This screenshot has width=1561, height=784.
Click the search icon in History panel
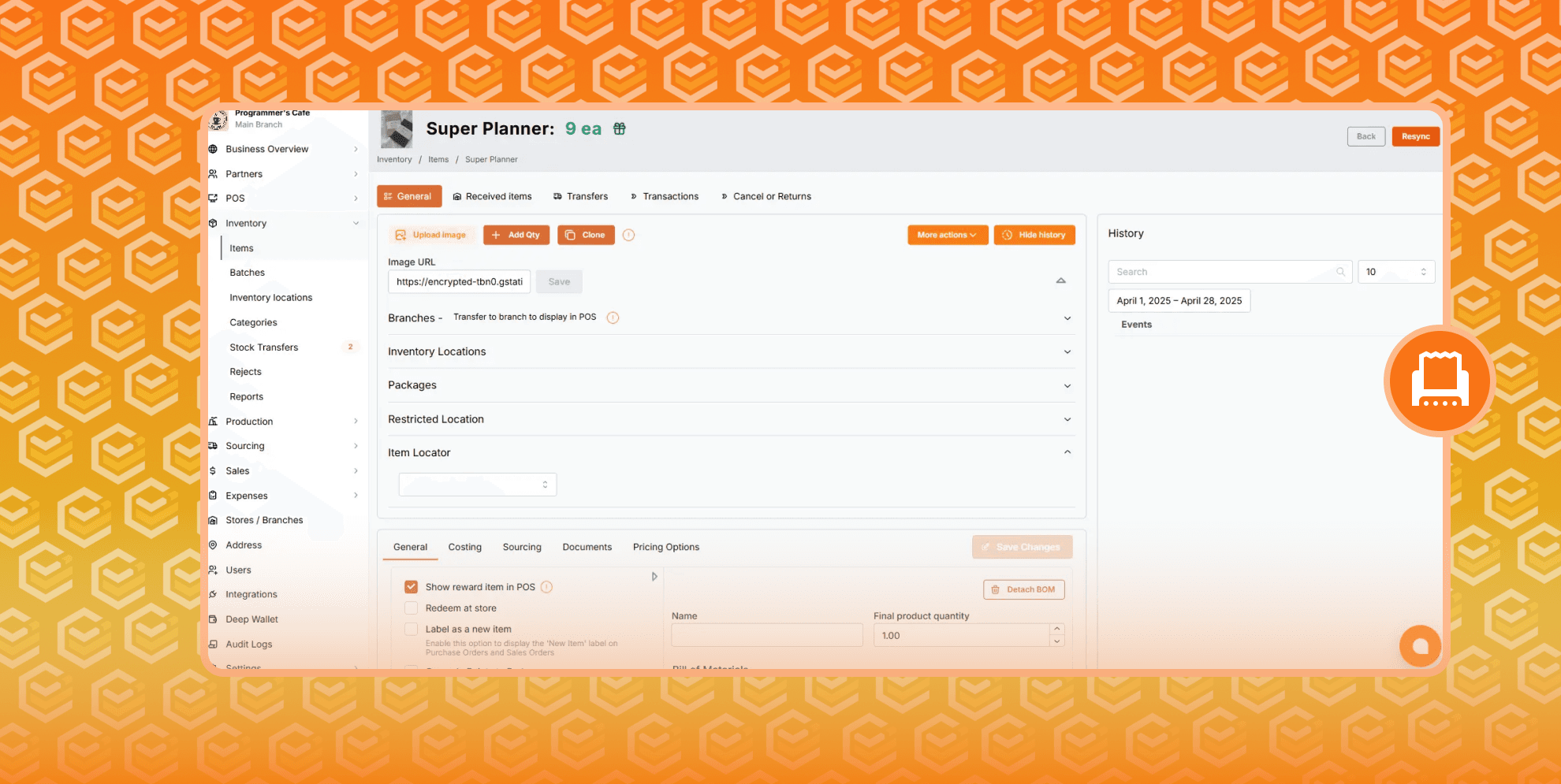click(1340, 271)
